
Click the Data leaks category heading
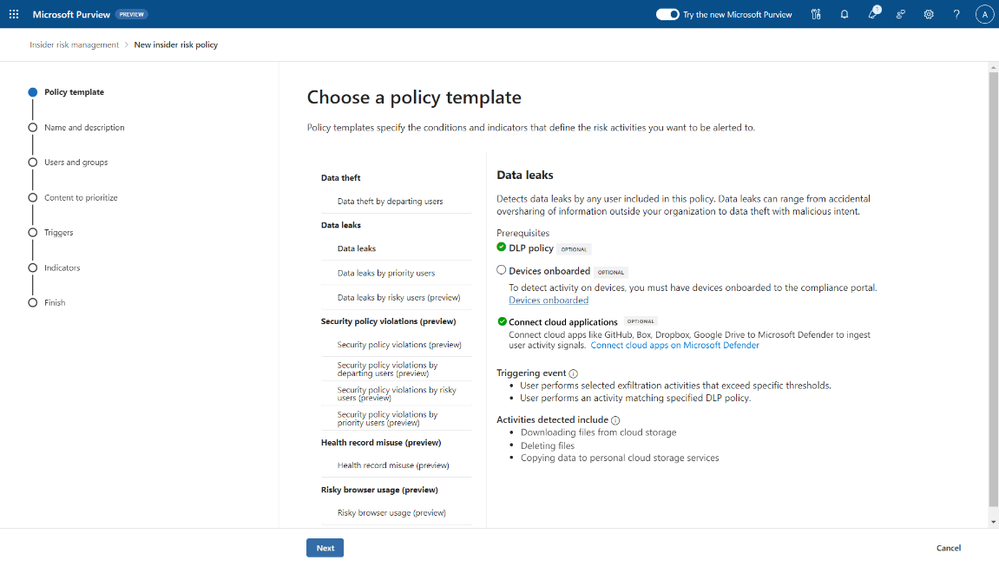point(341,225)
